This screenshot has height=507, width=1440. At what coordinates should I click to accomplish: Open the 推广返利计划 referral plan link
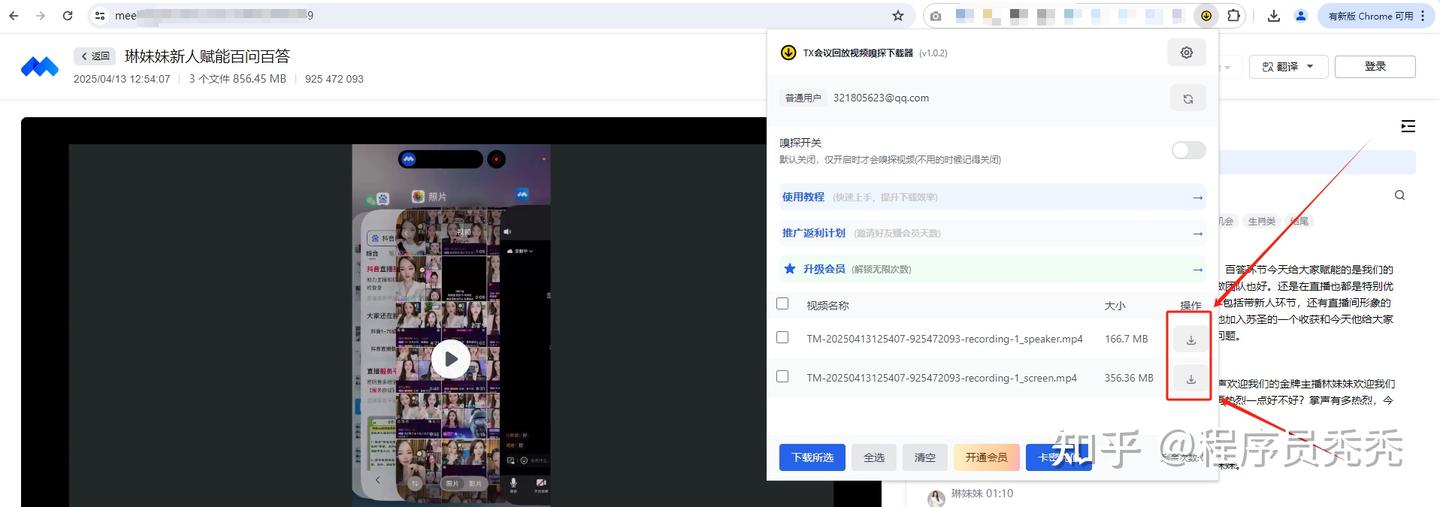coord(993,233)
